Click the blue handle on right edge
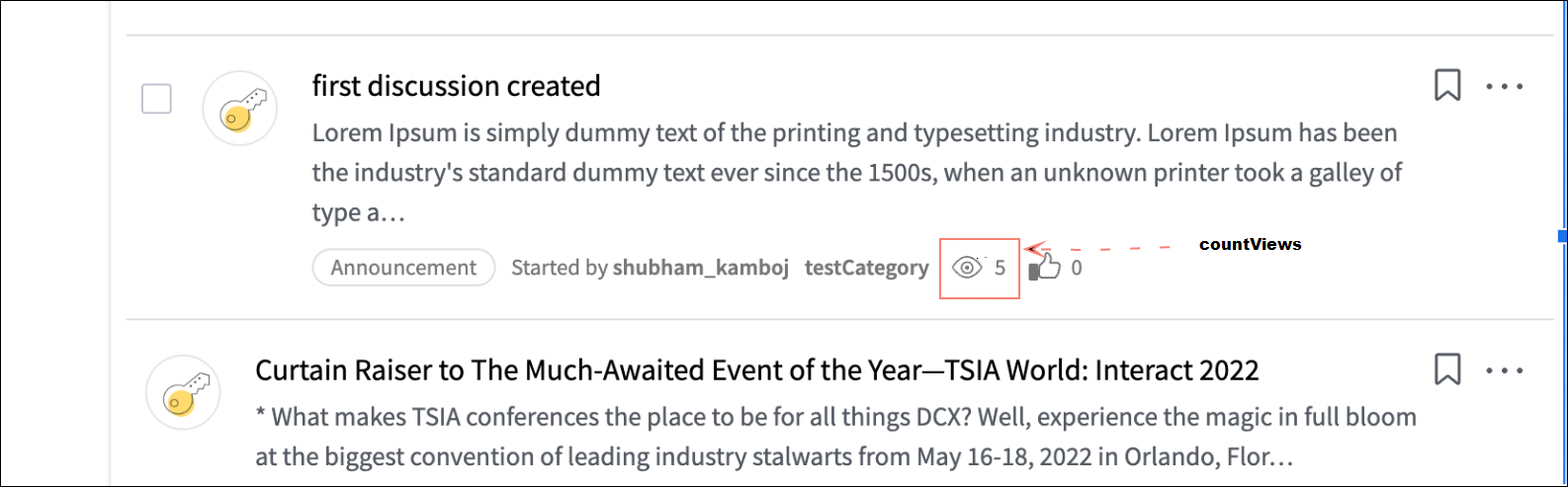This screenshot has height=487, width=1568. [x=1562, y=236]
